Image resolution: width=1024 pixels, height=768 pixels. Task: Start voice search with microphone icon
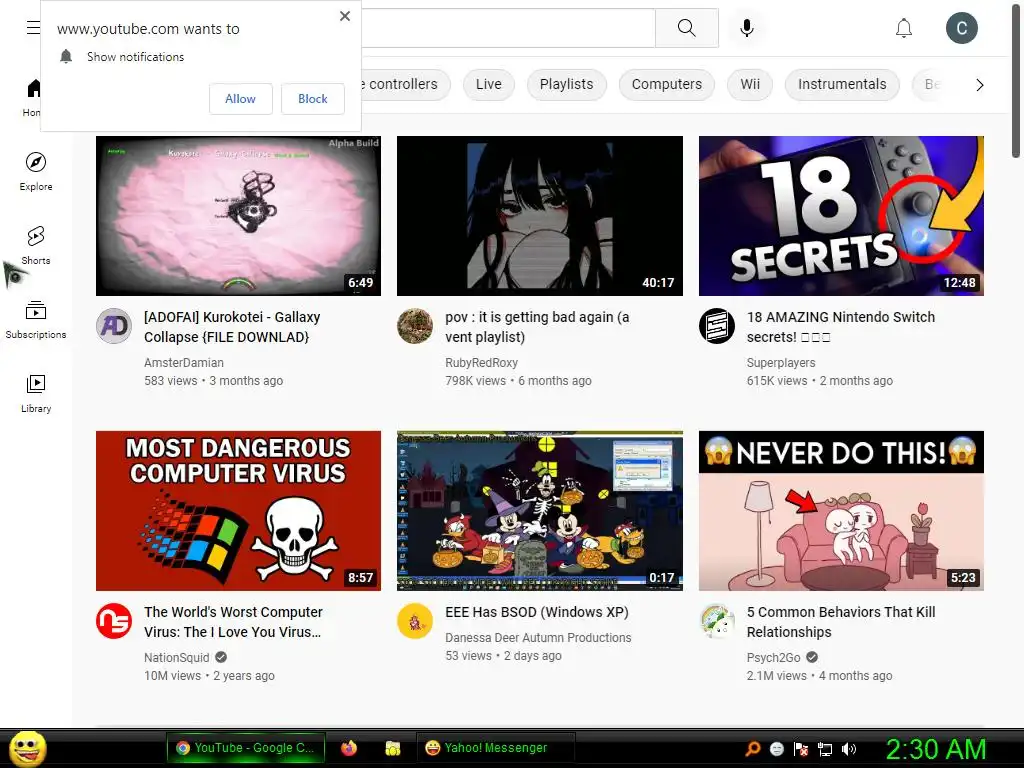(747, 28)
